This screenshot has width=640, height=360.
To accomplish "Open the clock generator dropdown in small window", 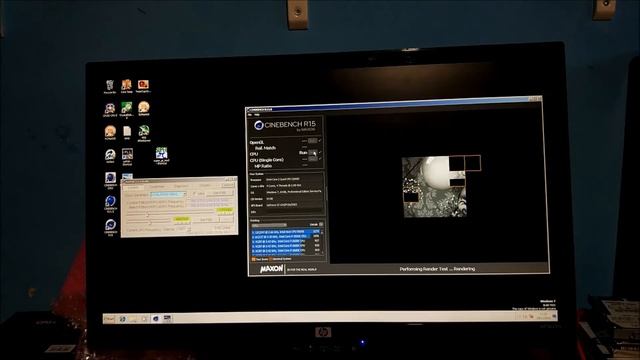I will [x=168, y=194].
